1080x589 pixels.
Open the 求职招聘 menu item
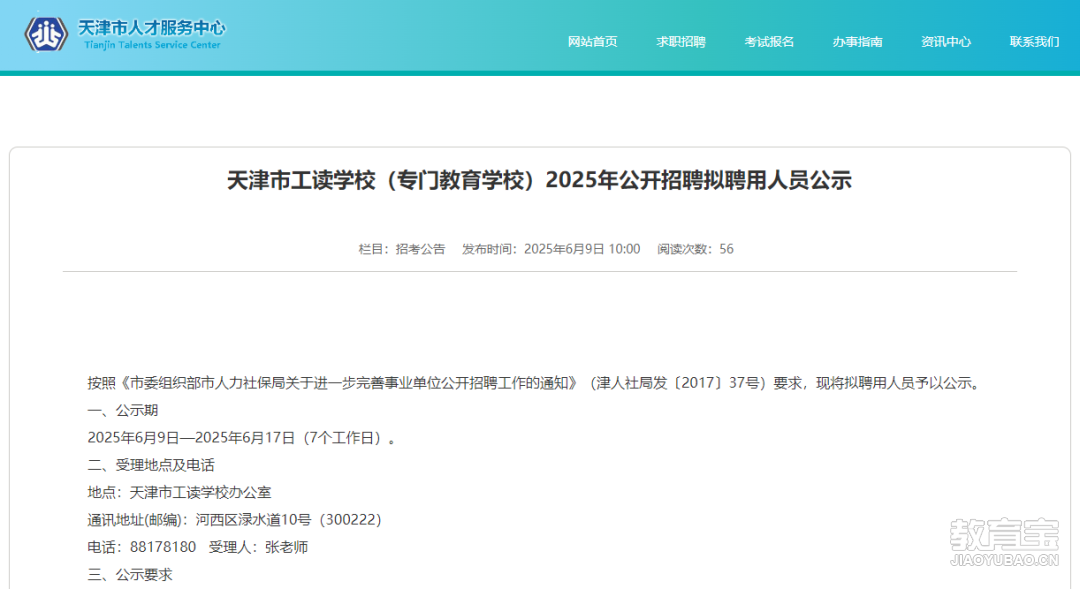(681, 41)
